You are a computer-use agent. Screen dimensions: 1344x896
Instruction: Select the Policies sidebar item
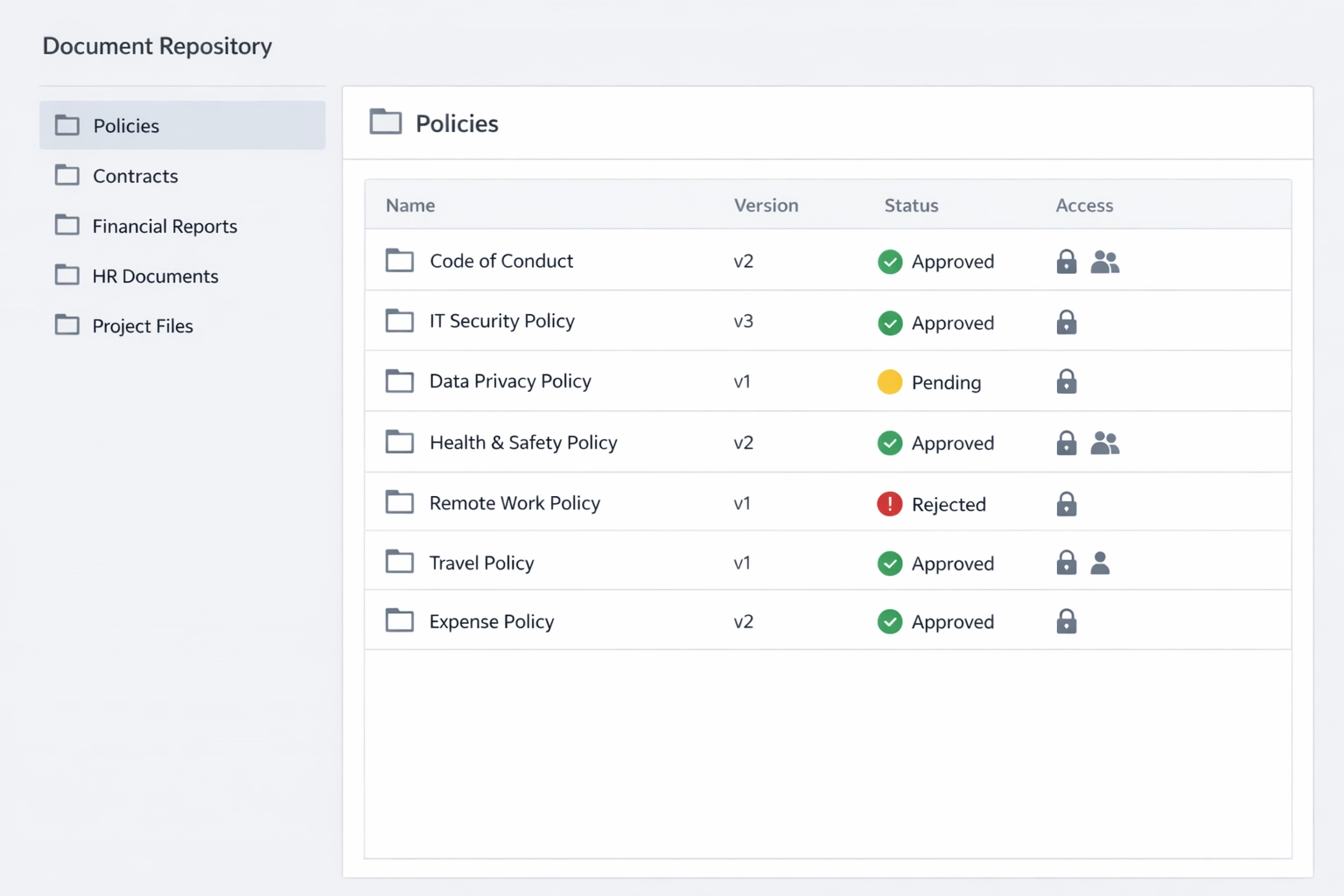coord(126,126)
